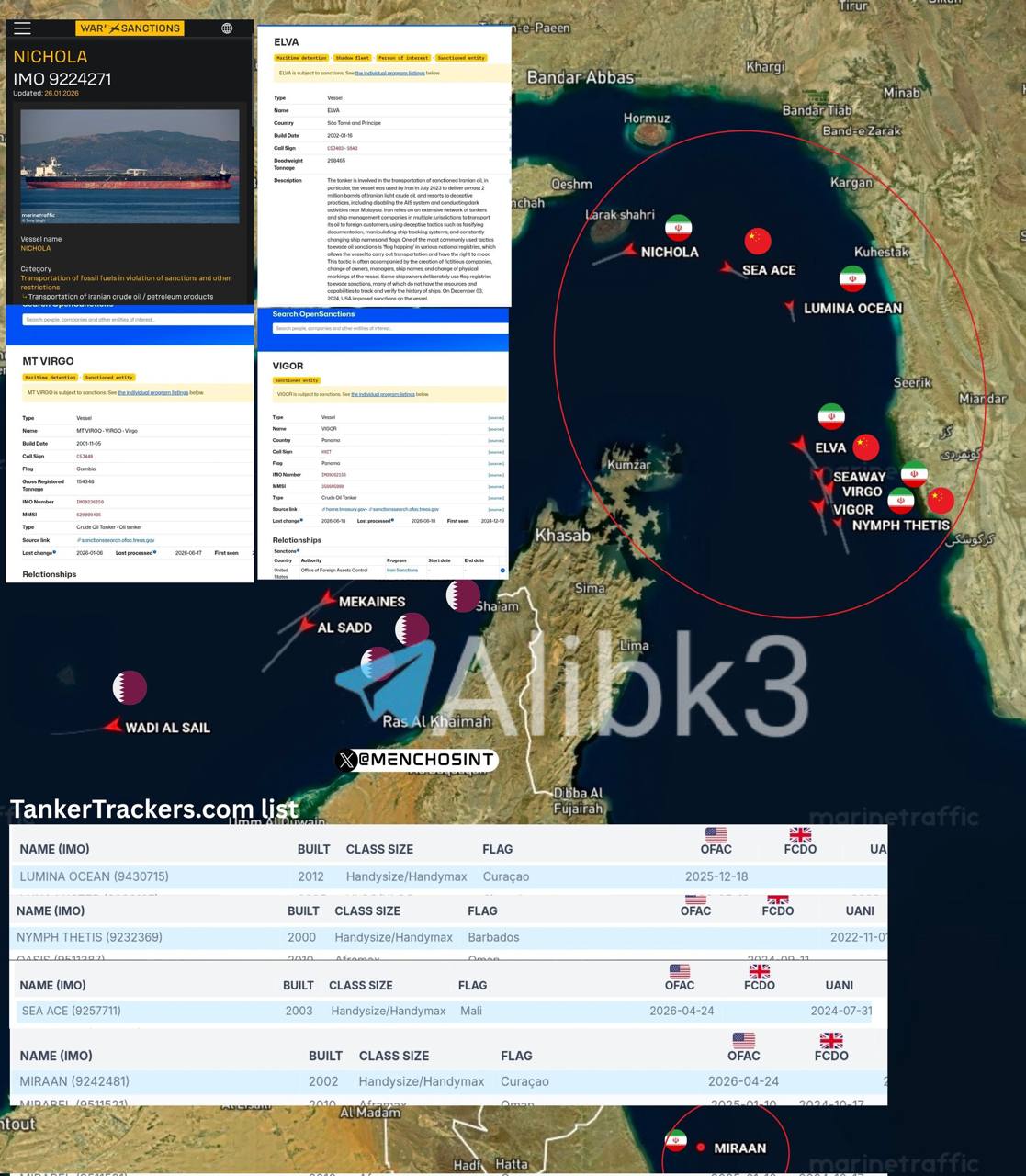The height and width of the screenshot is (1176, 1026).
Task: Click the Shadow fleet tag on ELVA
Action: pos(352,58)
